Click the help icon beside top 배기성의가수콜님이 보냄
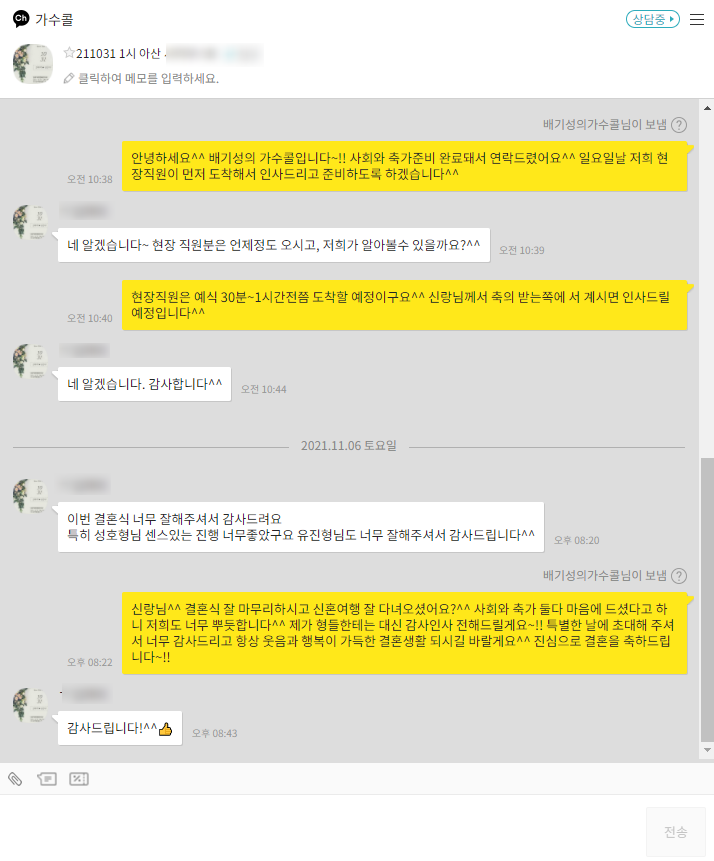Viewport: 714px width, 861px height. (x=679, y=125)
